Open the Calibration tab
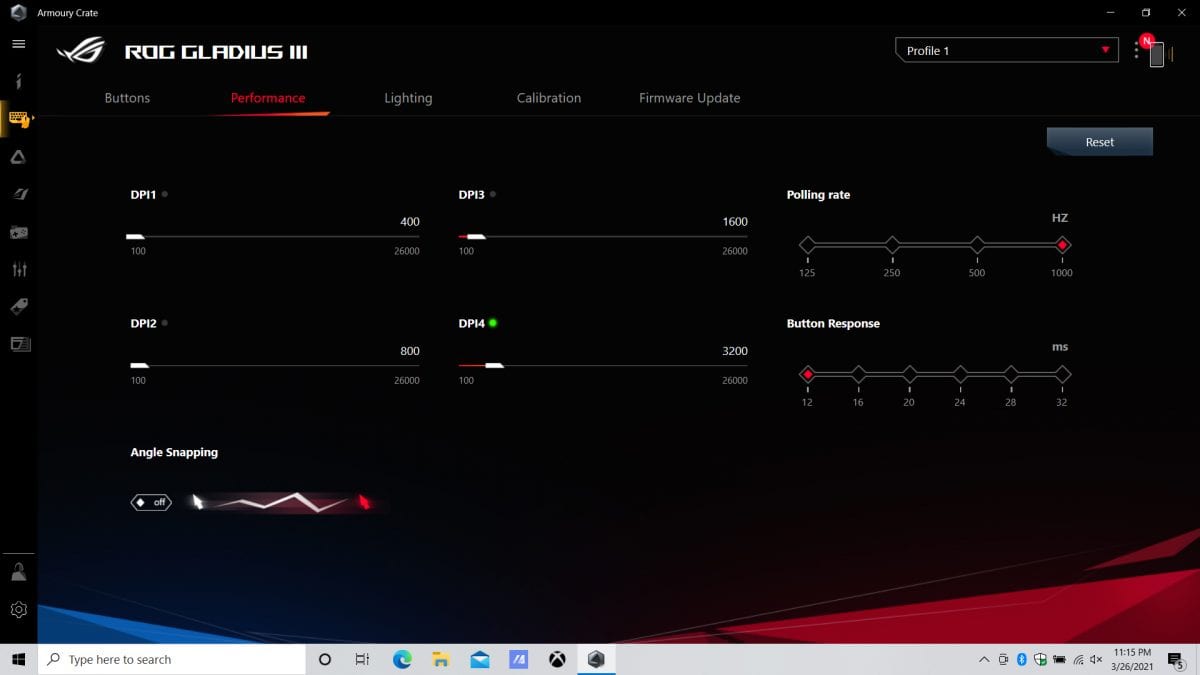This screenshot has width=1200, height=675. [549, 98]
